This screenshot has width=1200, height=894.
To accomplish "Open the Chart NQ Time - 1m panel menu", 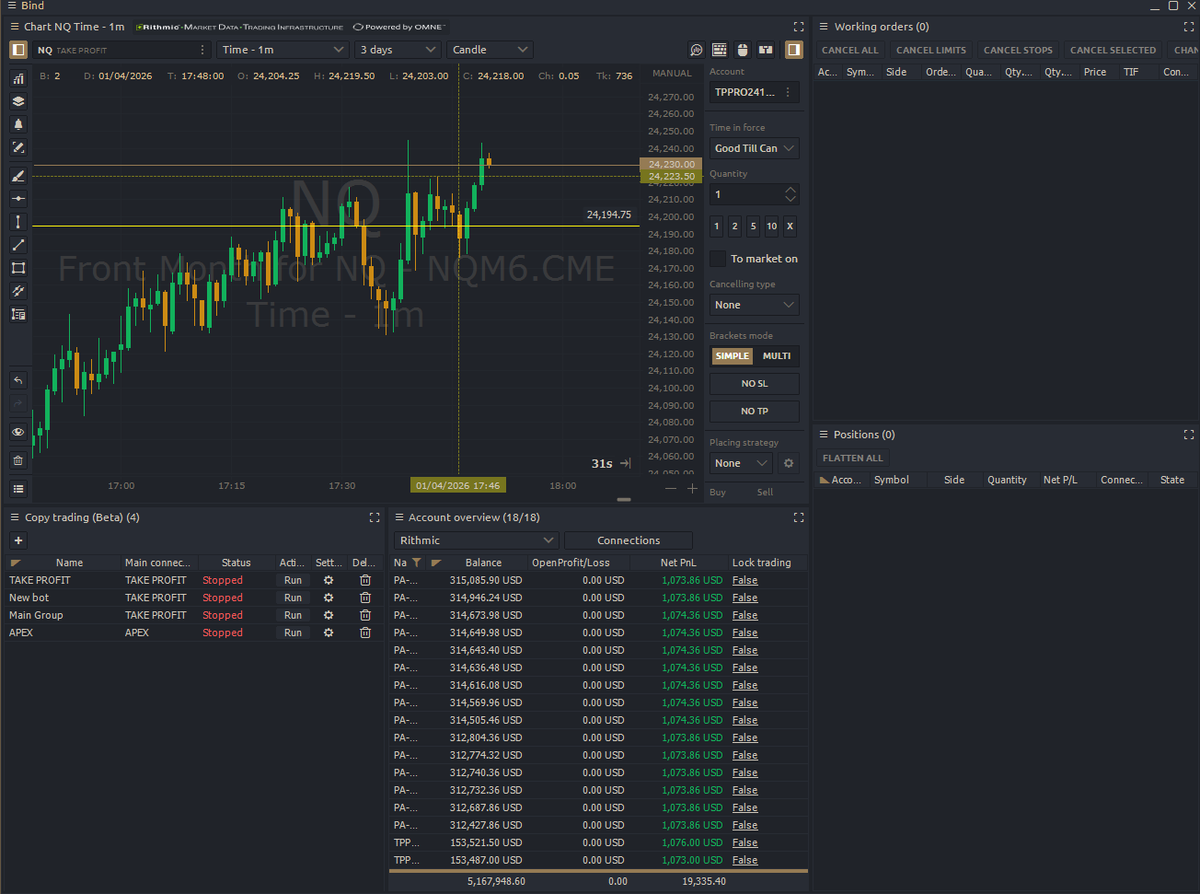I will coord(13,27).
